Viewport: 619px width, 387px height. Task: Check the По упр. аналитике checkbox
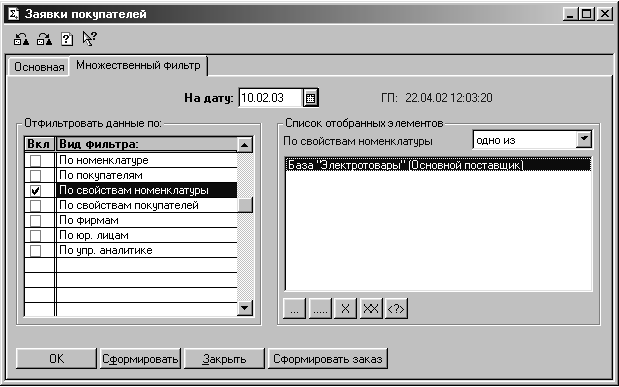36,250
